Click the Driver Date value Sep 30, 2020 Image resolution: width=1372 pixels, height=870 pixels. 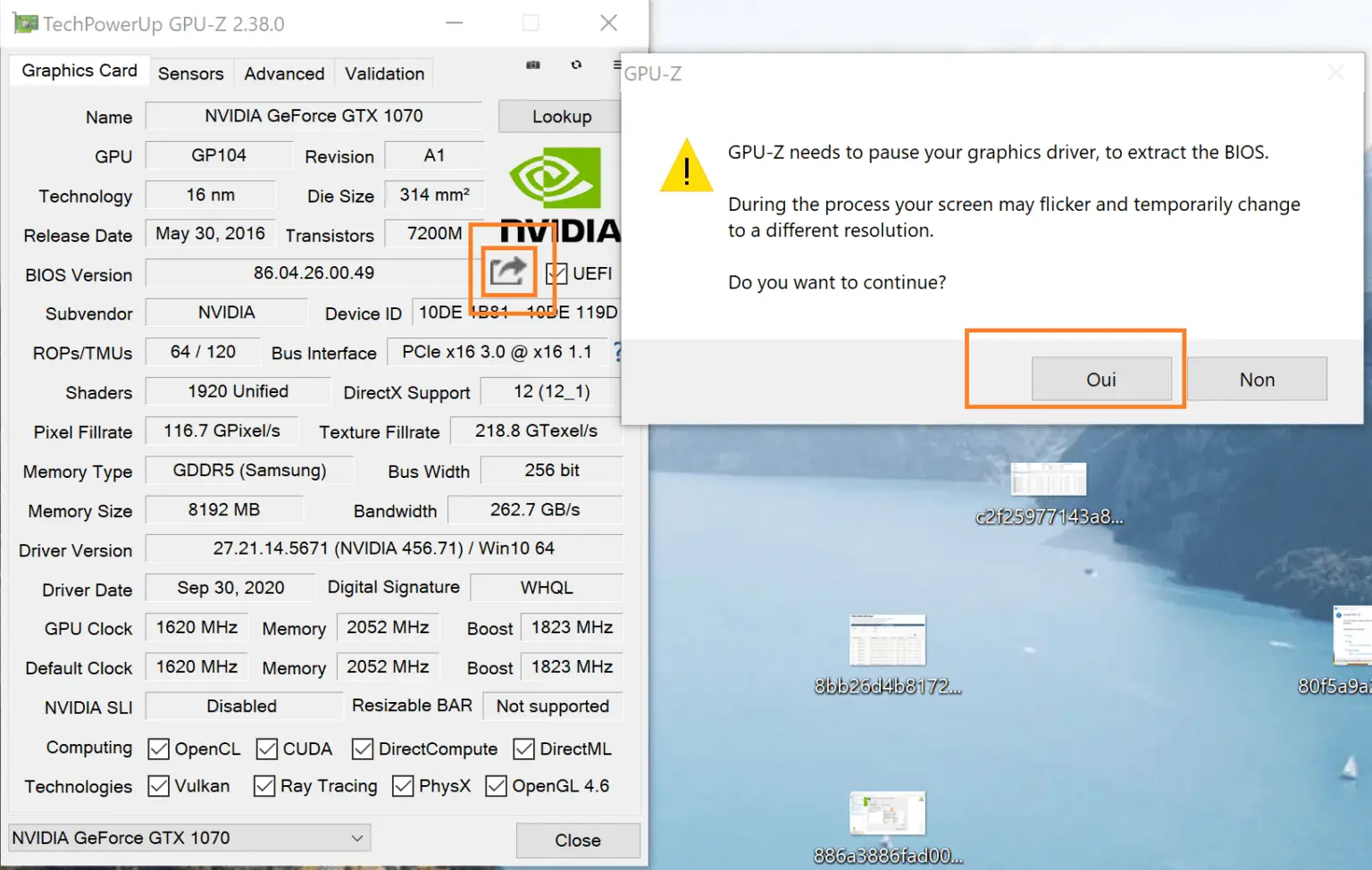(x=230, y=588)
